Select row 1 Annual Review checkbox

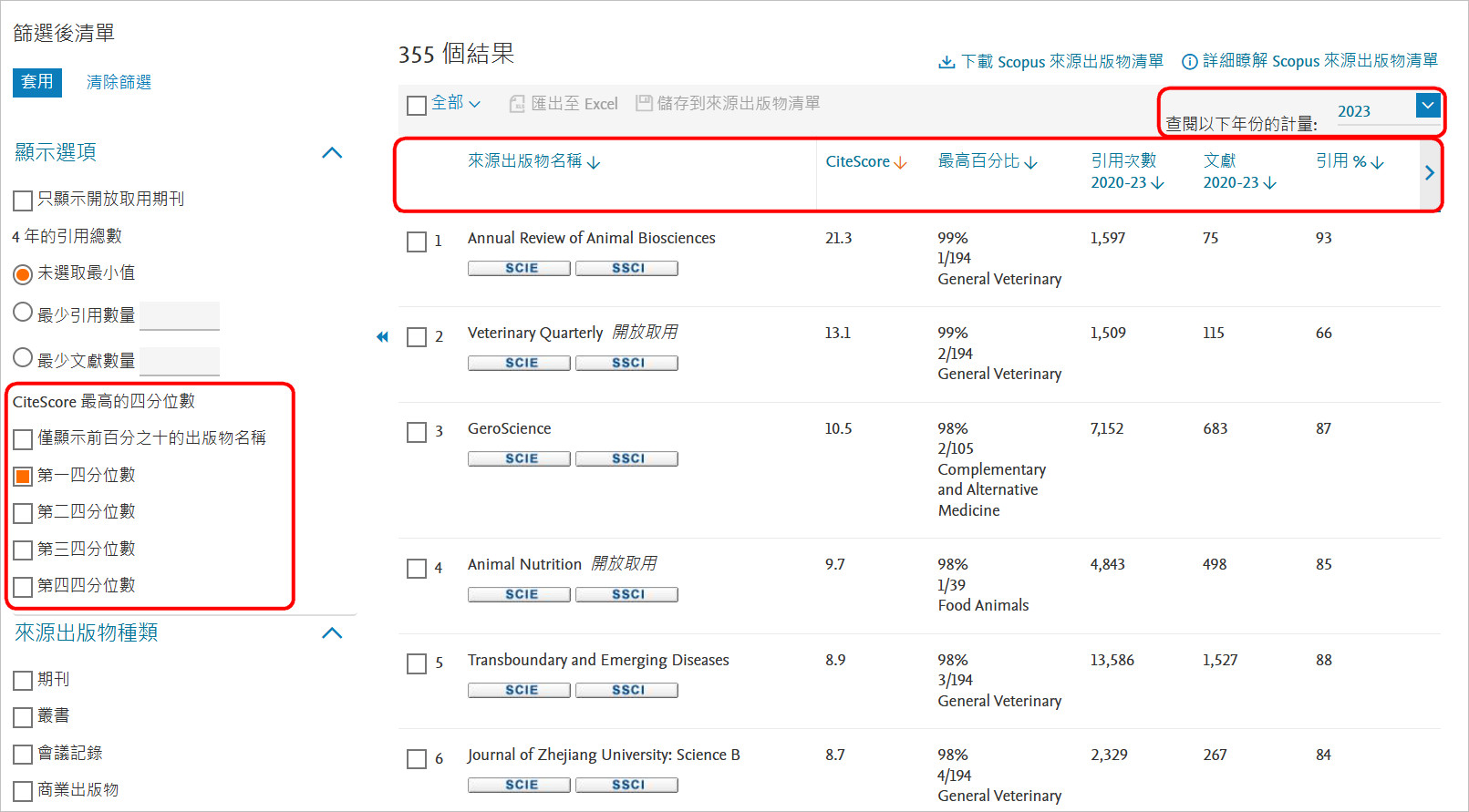(x=417, y=242)
